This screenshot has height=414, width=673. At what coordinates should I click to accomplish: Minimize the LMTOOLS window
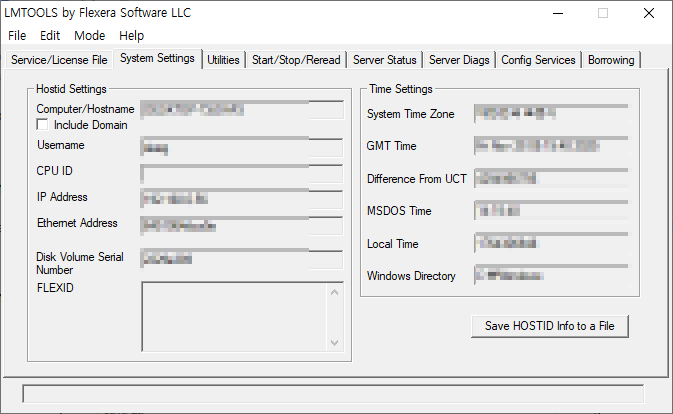tap(558, 13)
